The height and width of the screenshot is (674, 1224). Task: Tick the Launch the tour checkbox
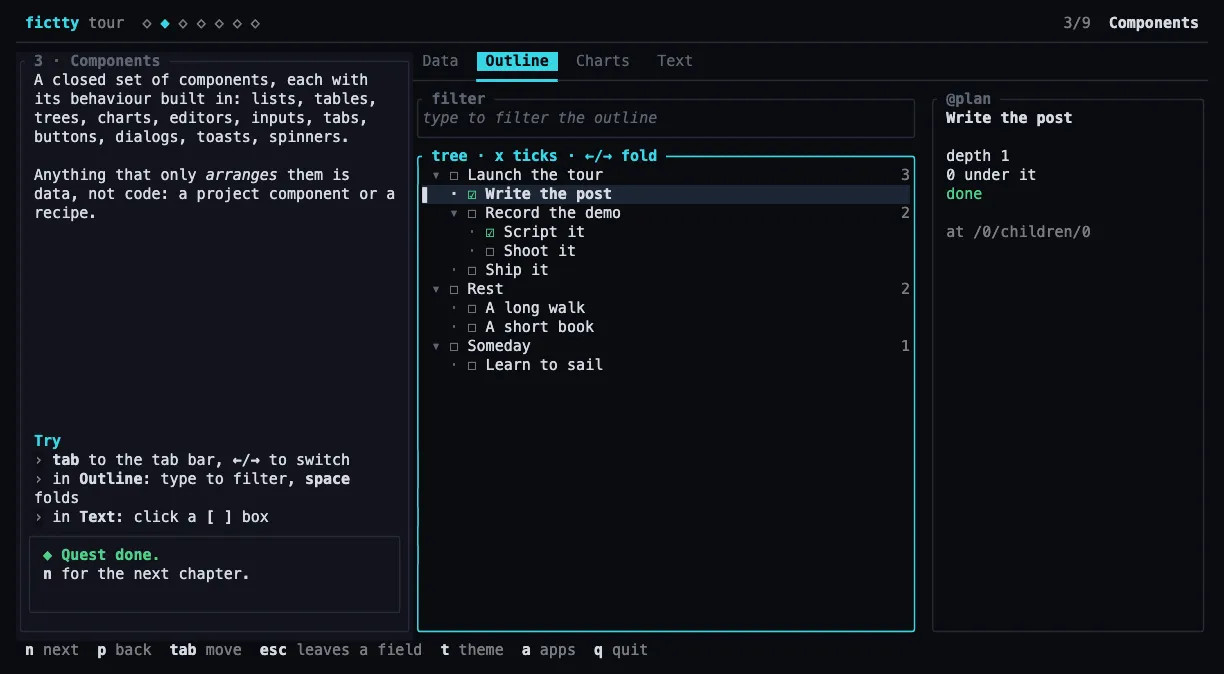click(454, 175)
